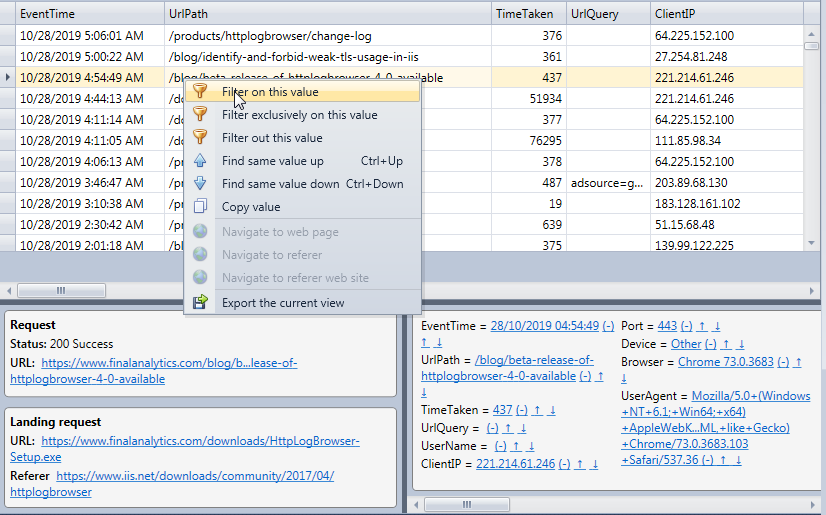
Task: Sort by the UrlPath column header
Action: point(328,14)
